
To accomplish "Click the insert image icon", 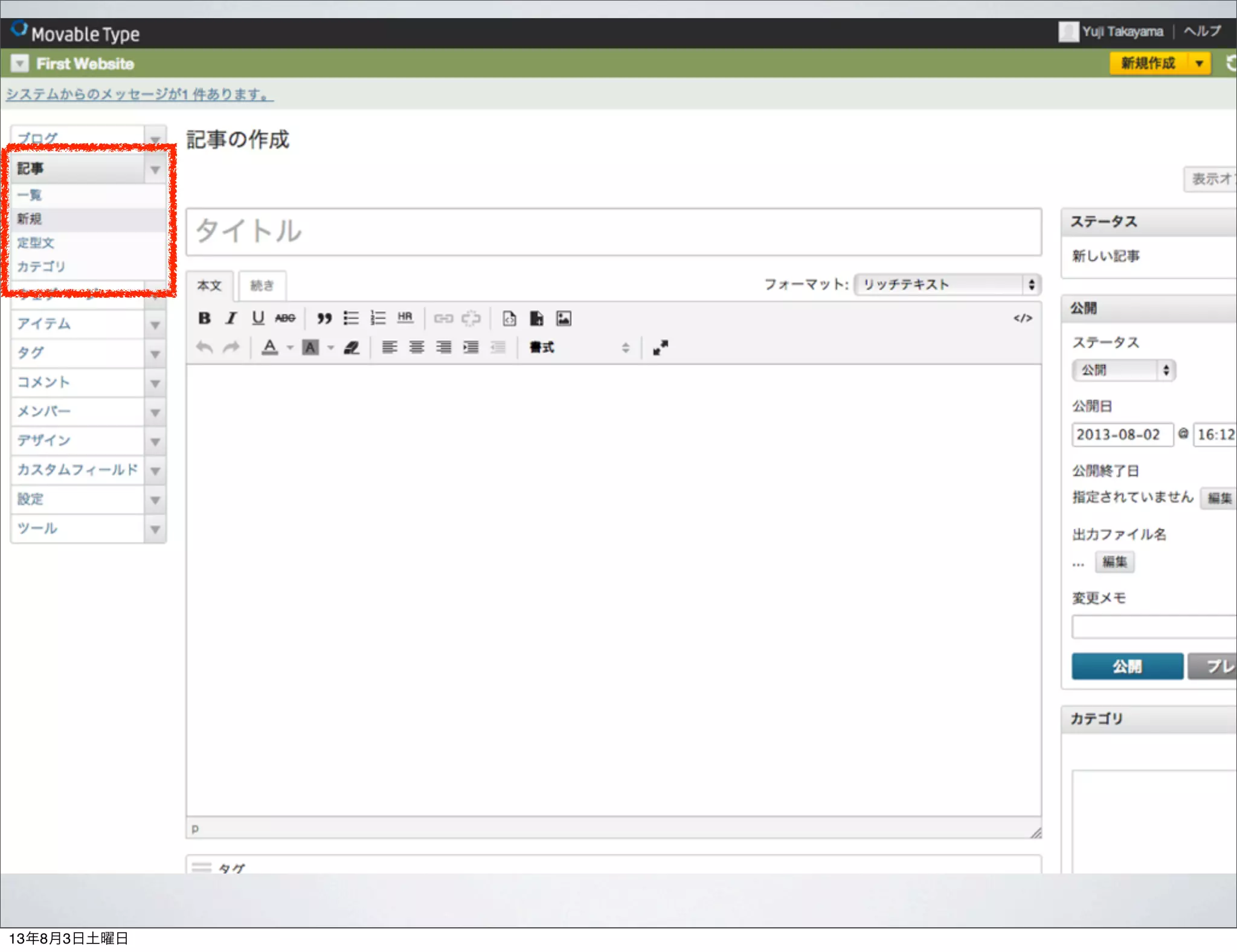I will (x=564, y=318).
